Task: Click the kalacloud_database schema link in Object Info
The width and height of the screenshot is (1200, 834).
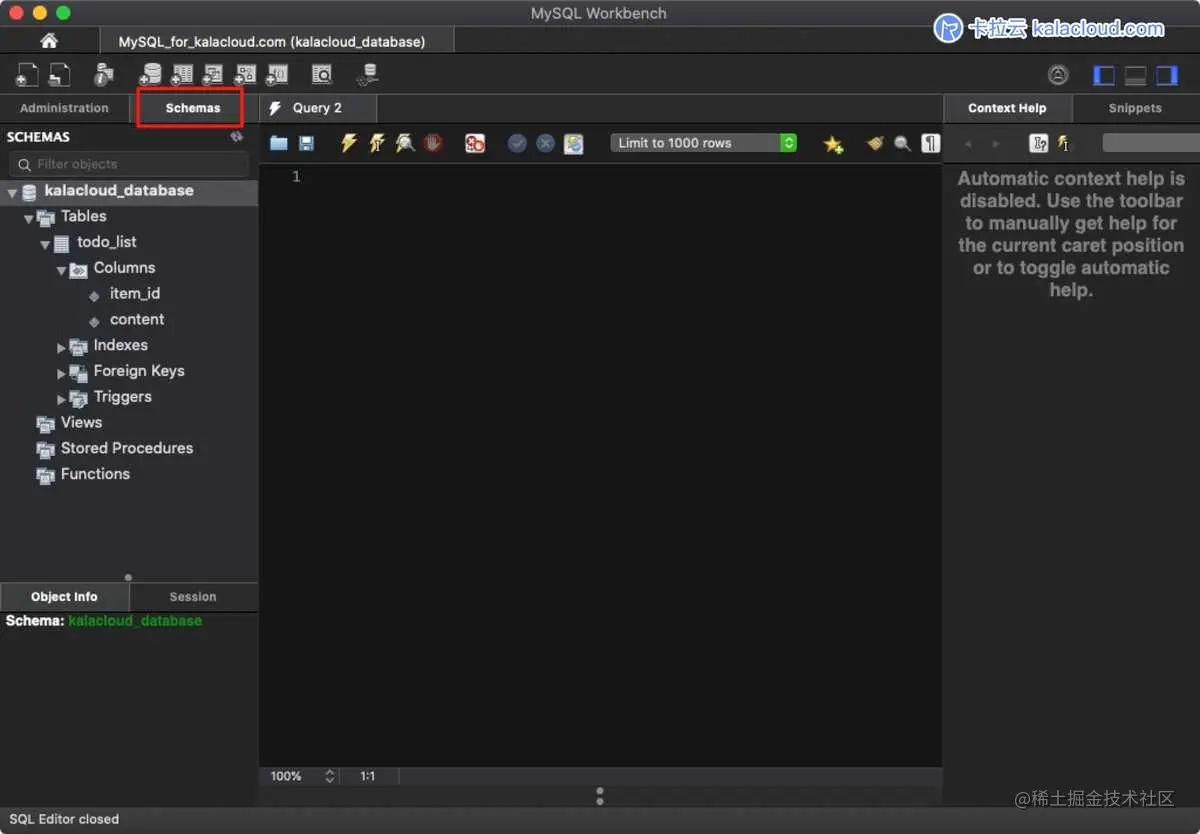Action: tap(135, 621)
